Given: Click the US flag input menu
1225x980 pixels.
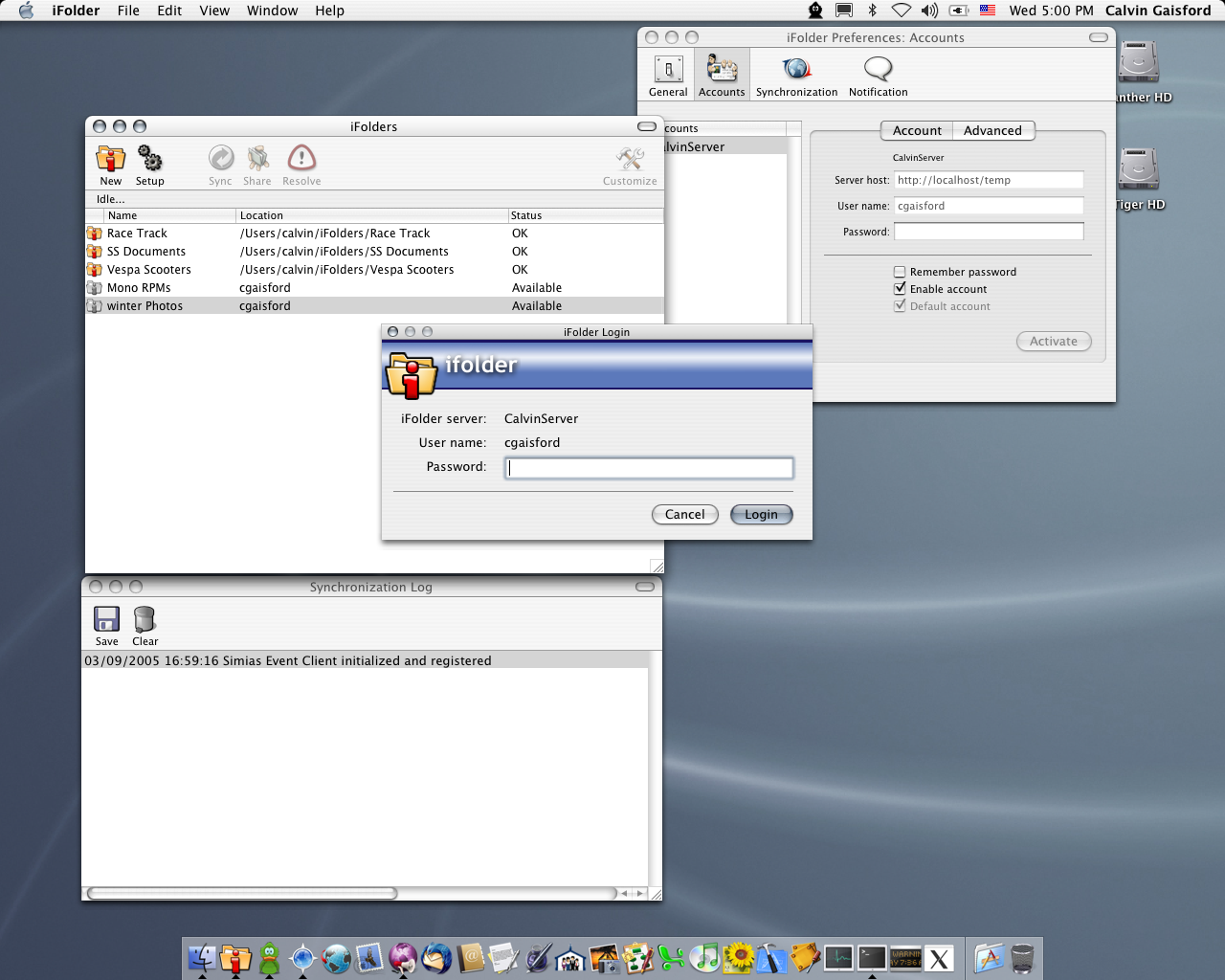Looking at the screenshot, I should click(x=988, y=11).
